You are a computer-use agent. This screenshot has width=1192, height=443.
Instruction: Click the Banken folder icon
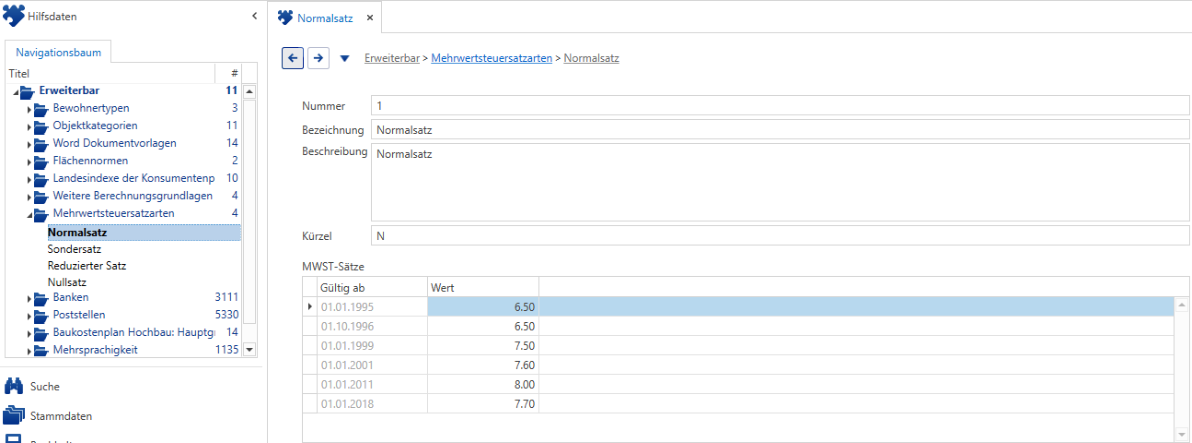coord(40,297)
